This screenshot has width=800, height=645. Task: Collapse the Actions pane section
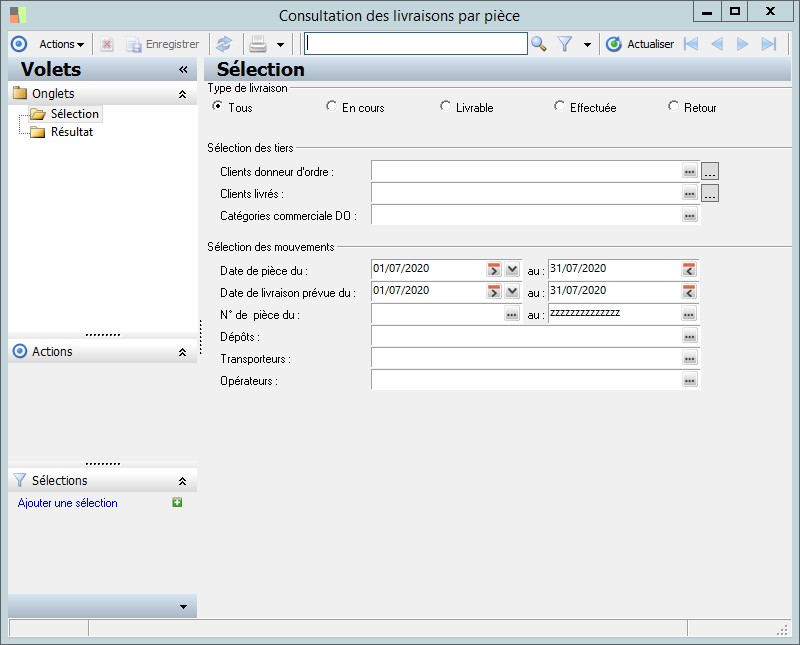coord(182,353)
